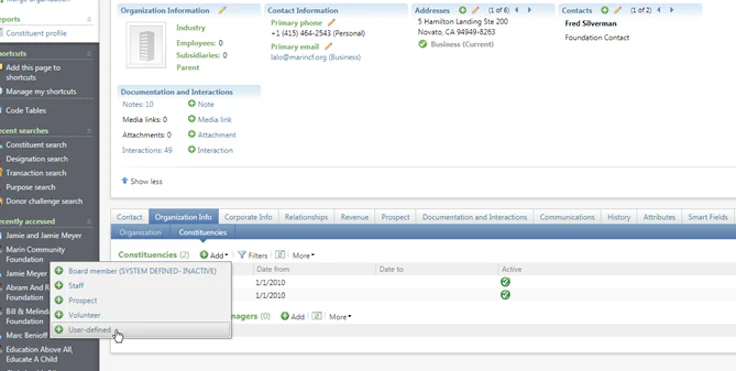Open Code Tables shortcut in sidebar

coord(26,110)
